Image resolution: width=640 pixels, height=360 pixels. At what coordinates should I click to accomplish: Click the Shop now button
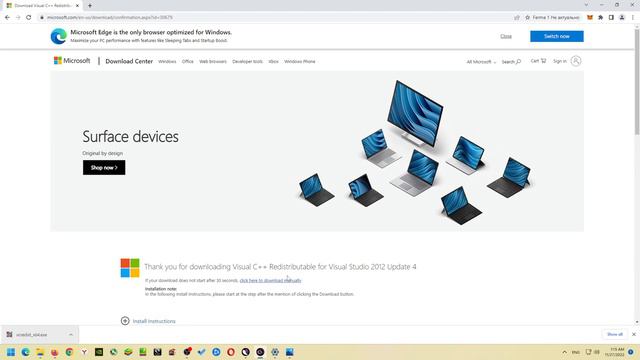point(104,168)
